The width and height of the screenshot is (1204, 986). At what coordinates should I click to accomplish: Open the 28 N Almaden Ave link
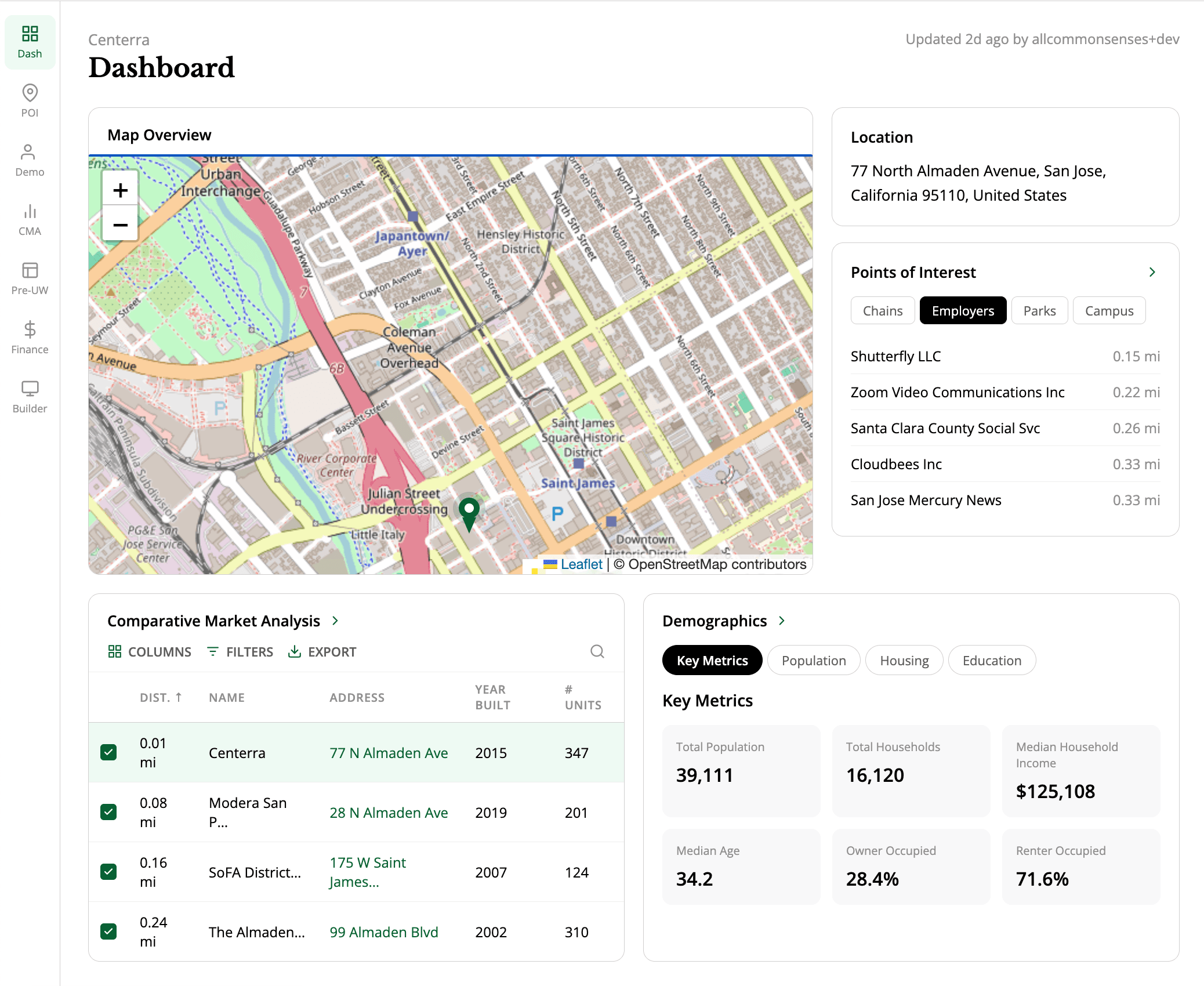[x=389, y=813]
